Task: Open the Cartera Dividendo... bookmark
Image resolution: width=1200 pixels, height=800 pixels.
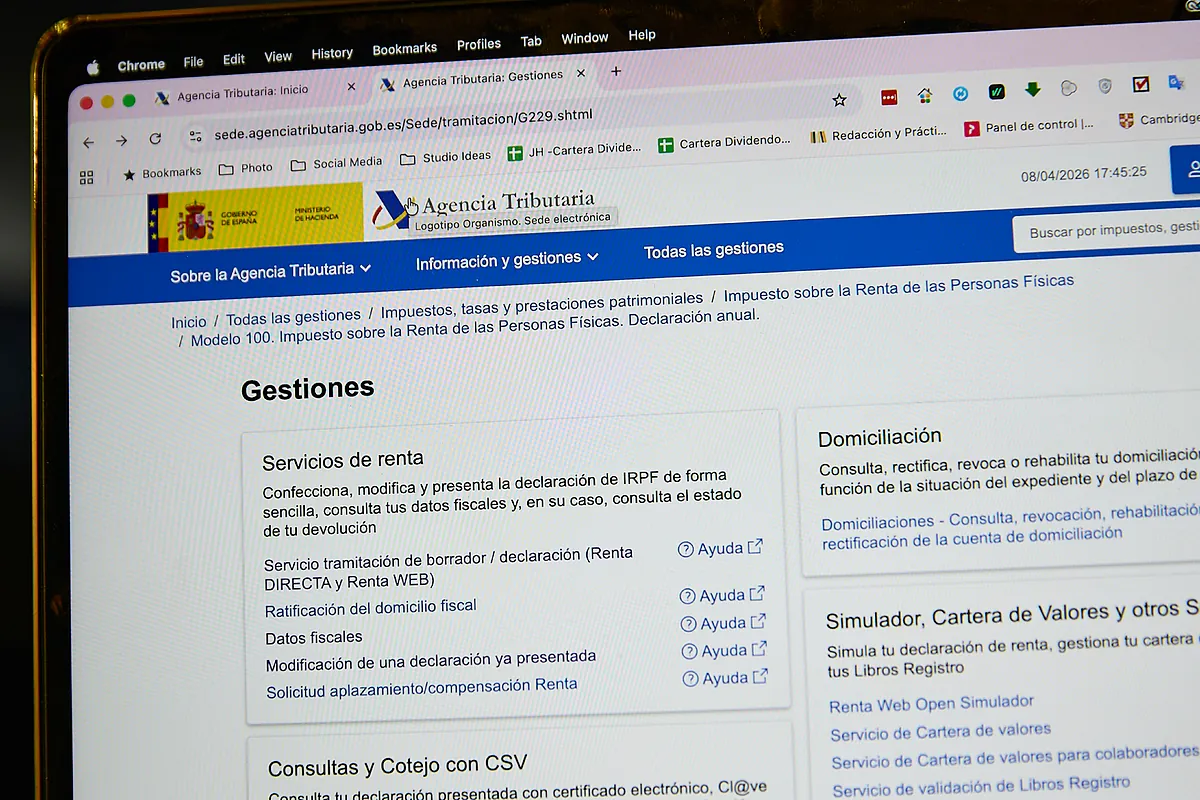Action: (725, 143)
